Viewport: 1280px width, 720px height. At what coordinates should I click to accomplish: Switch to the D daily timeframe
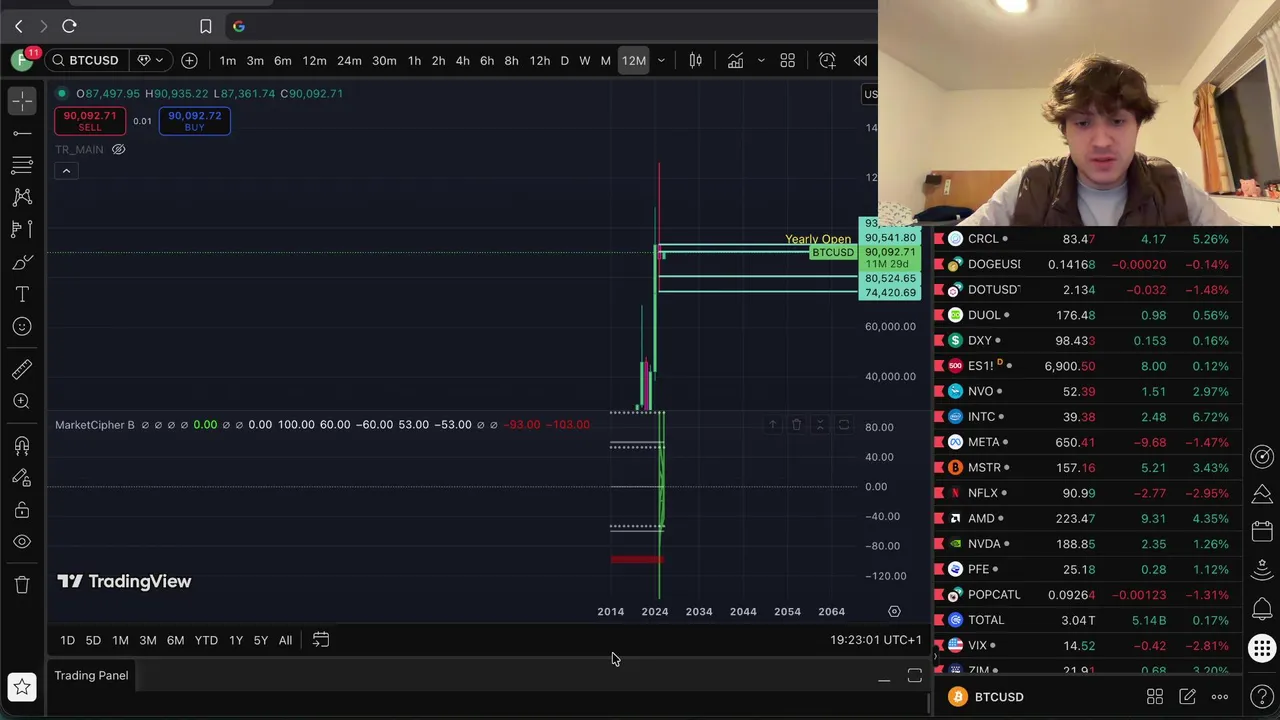click(564, 61)
